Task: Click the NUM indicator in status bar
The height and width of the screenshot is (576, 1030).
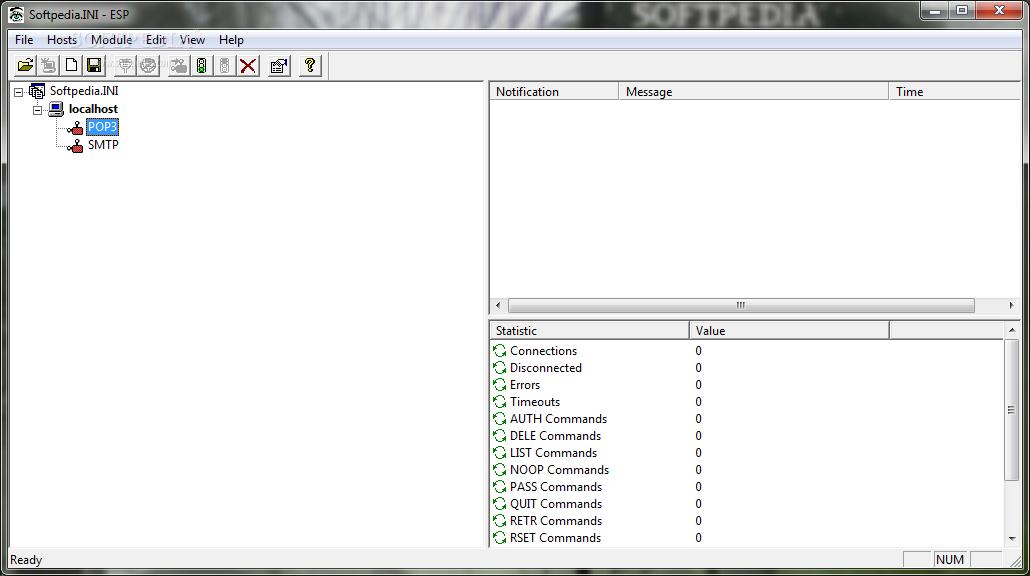Action: (950, 560)
